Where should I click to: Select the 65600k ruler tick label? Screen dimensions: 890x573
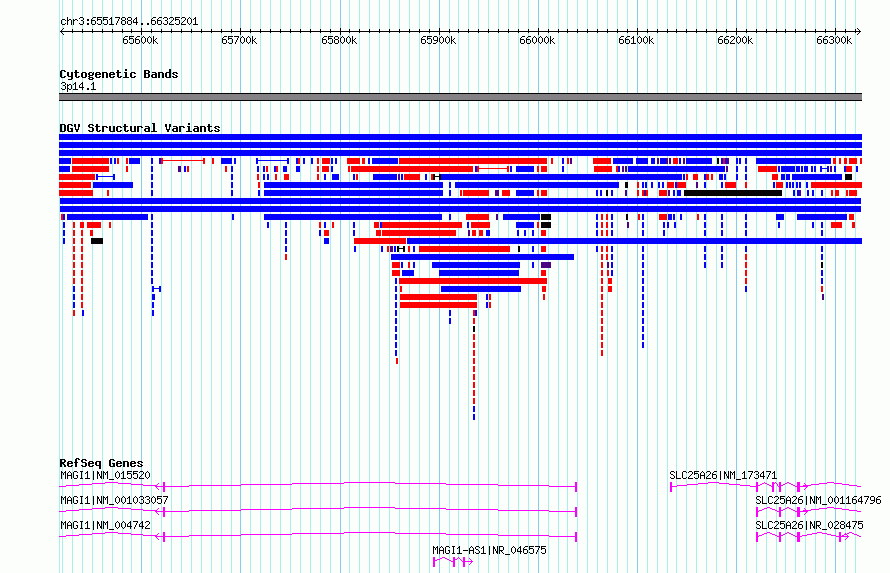pyautogui.click(x=140, y=40)
